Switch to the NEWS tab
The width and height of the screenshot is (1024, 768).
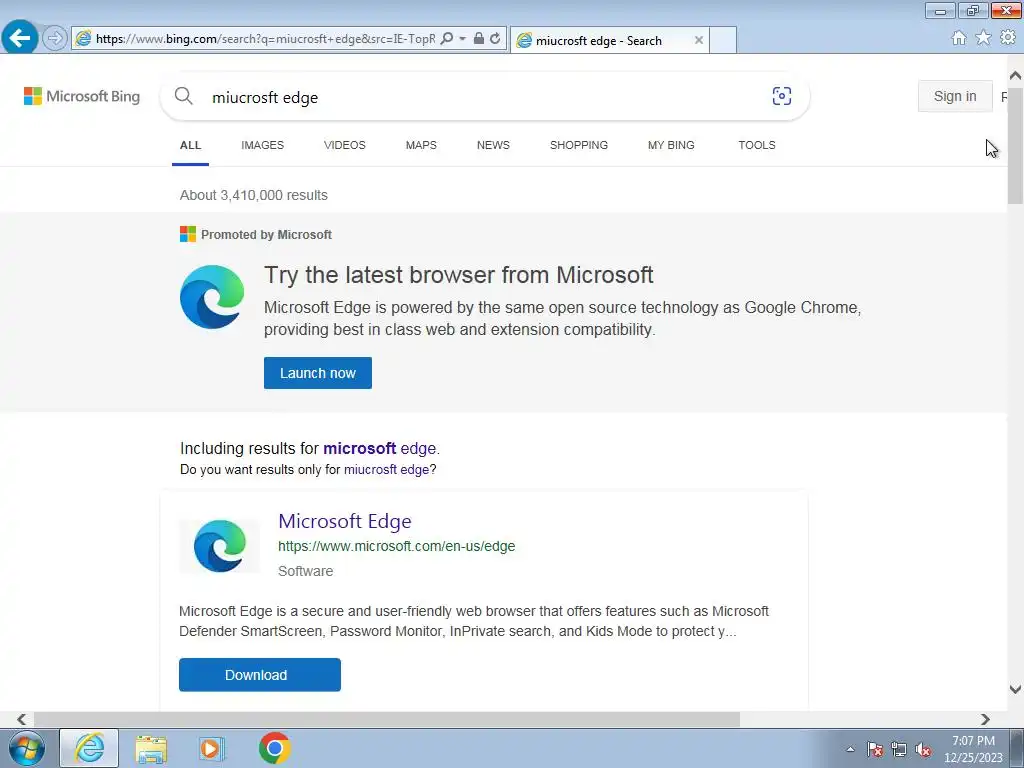(493, 145)
